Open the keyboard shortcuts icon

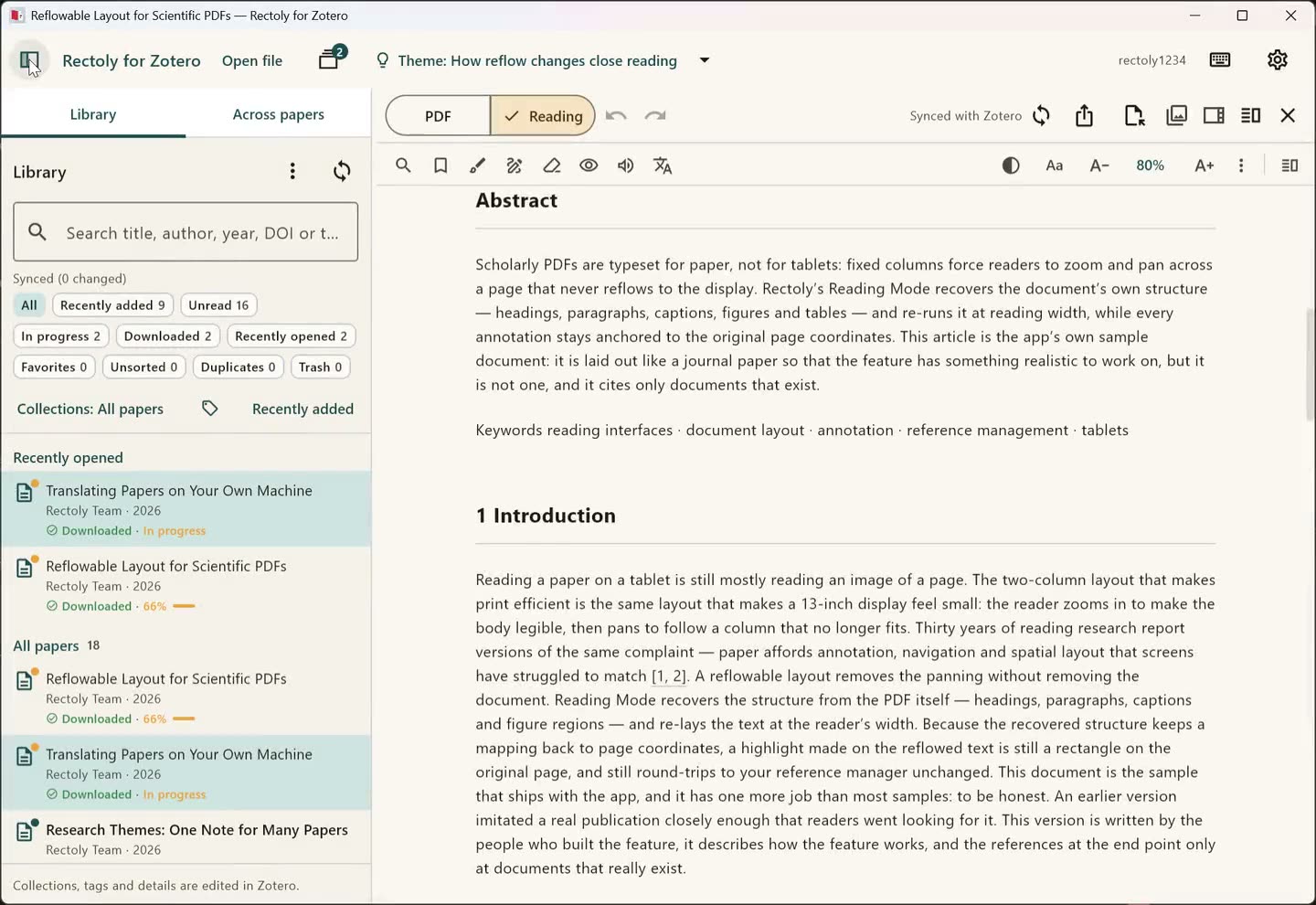tap(1220, 60)
